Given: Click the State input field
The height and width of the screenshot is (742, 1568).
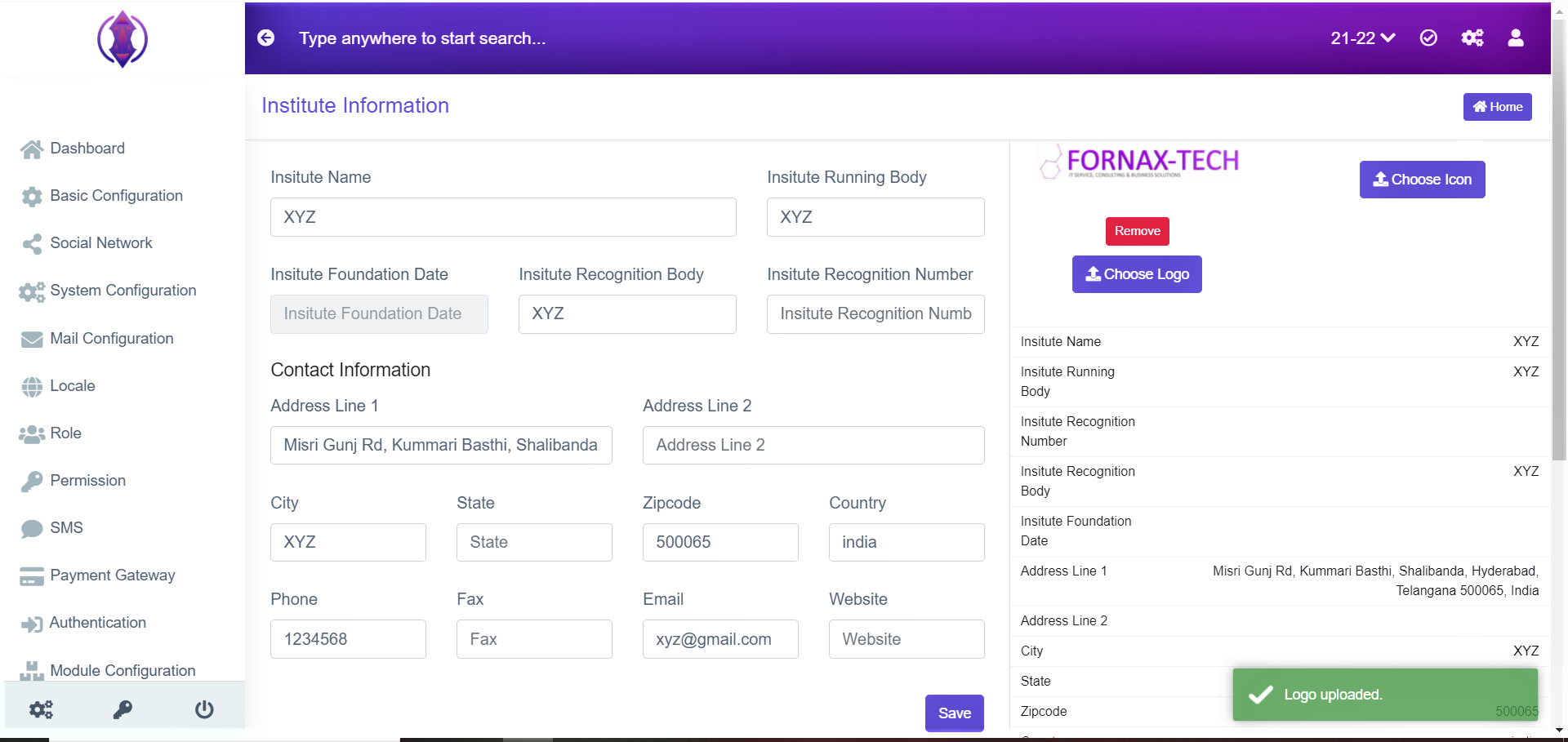Looking at the screenshot, I should point(534,543).
